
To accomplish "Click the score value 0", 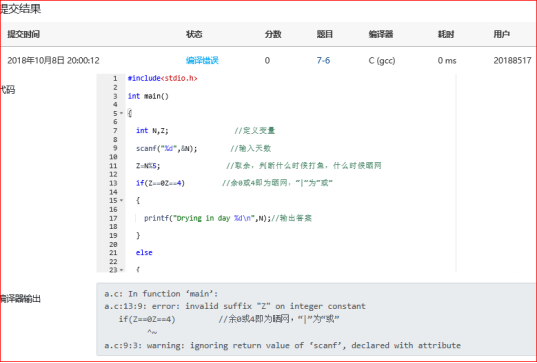I will tap(267, 61).
